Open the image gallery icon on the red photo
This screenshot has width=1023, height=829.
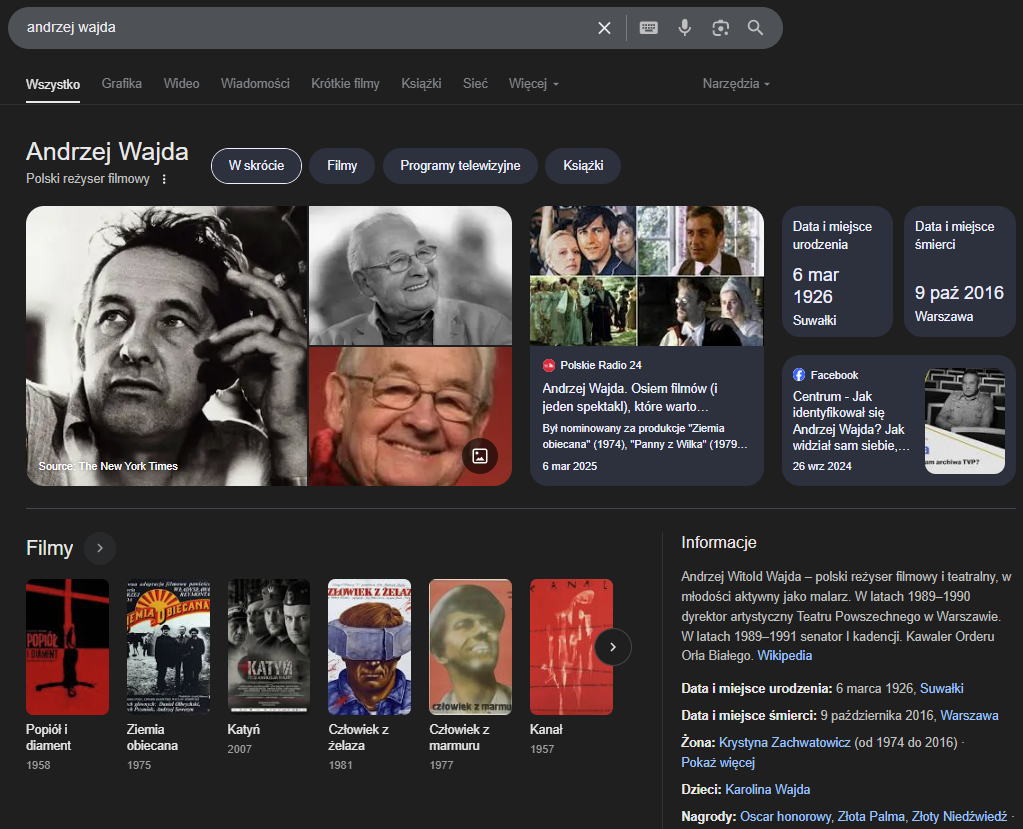pyautogui.click(x=480, y=456)
